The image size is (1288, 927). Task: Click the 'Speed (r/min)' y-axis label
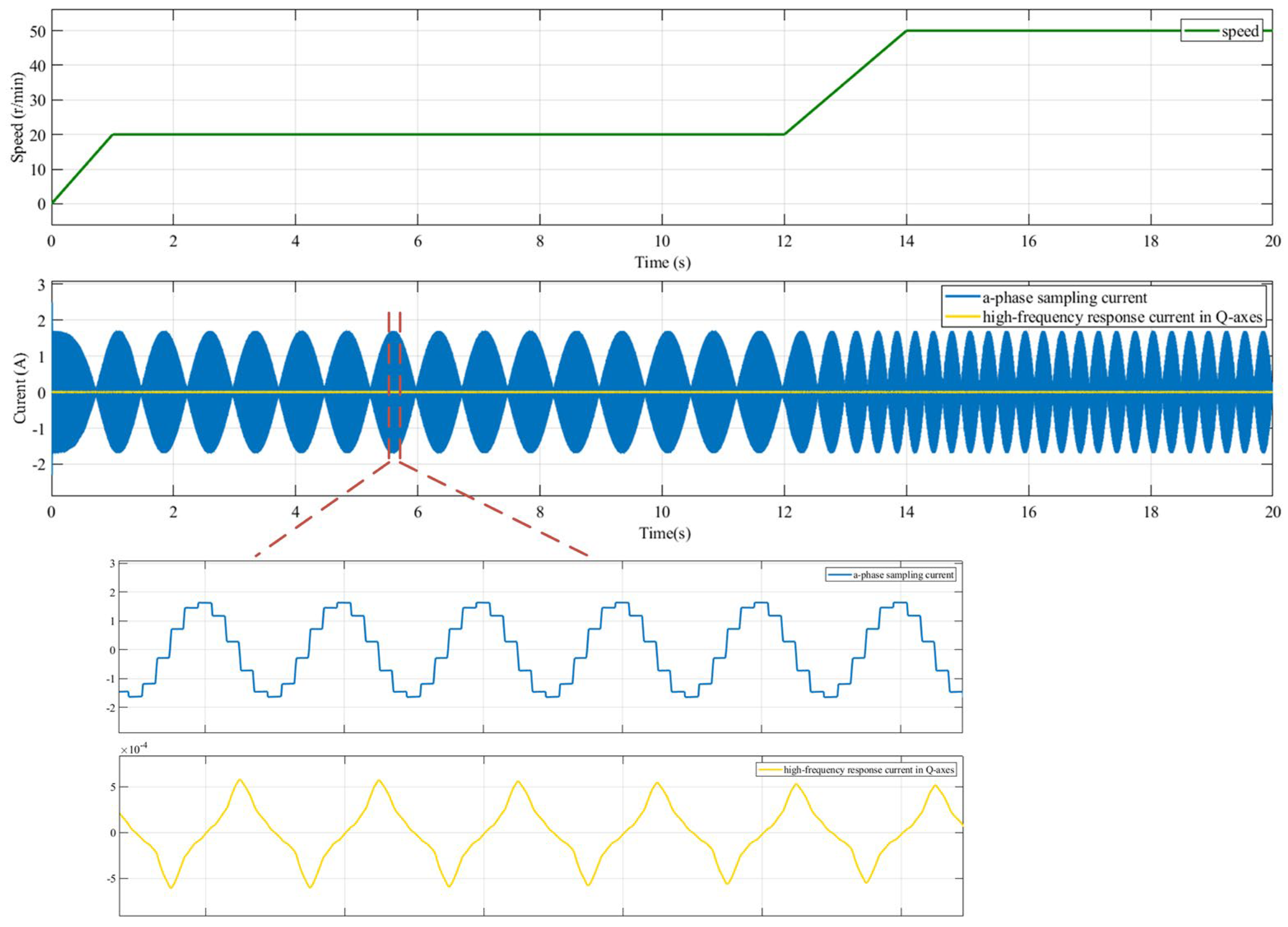(x=18, y=117)
